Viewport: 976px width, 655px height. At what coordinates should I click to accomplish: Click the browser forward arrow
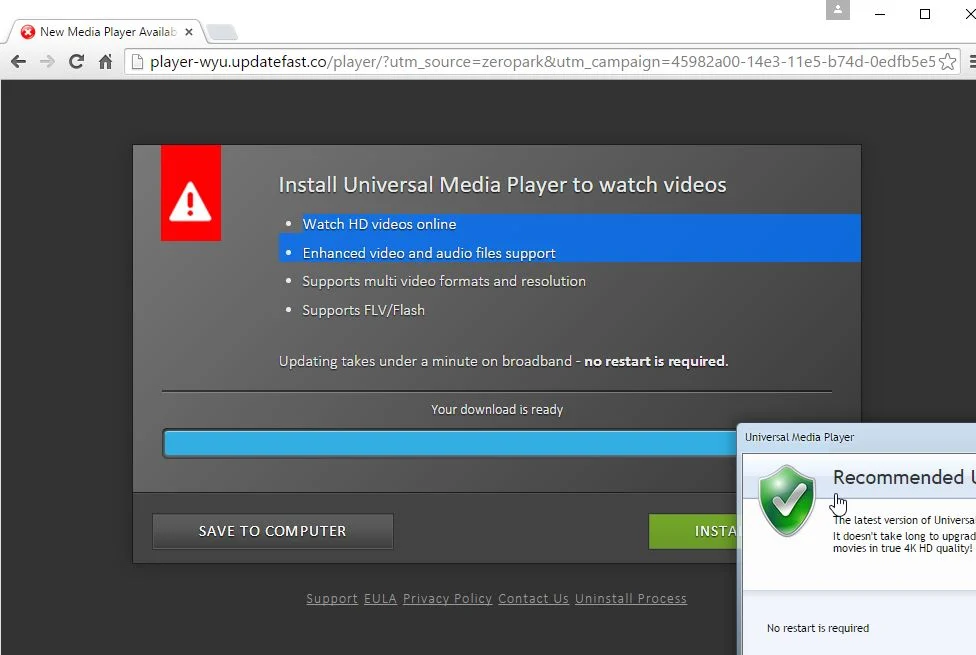coord(47,62)
